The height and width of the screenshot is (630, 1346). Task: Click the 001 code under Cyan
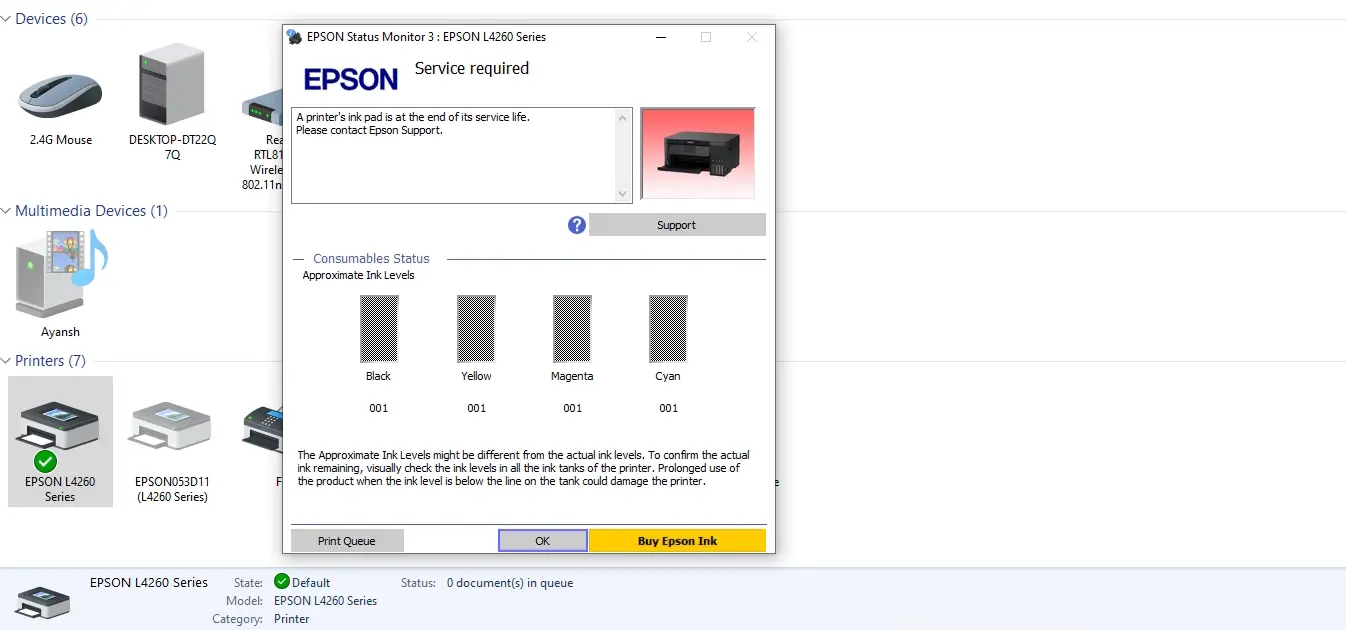click(x=668, y=408)
